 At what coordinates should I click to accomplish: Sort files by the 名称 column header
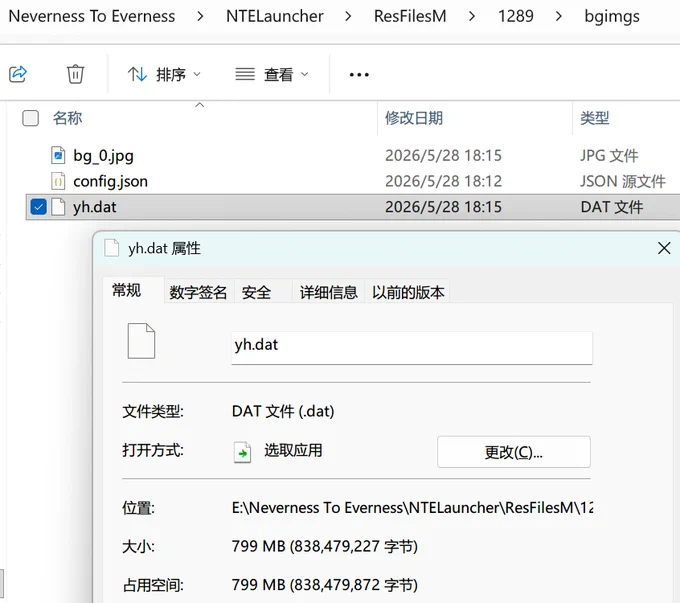coord(67,118)
